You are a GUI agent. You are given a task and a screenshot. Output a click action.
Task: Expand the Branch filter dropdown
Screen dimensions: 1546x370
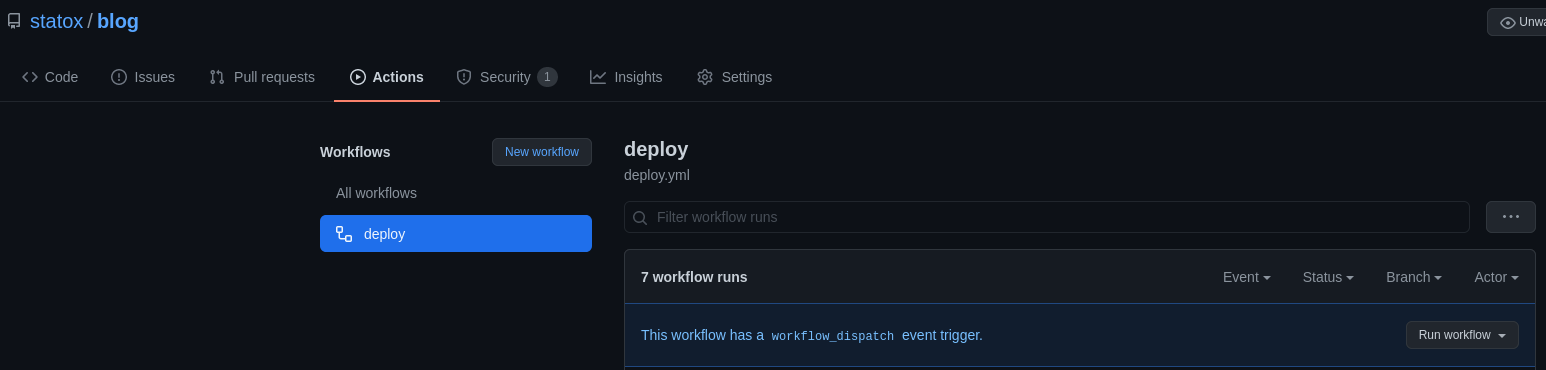(1414, 277)
